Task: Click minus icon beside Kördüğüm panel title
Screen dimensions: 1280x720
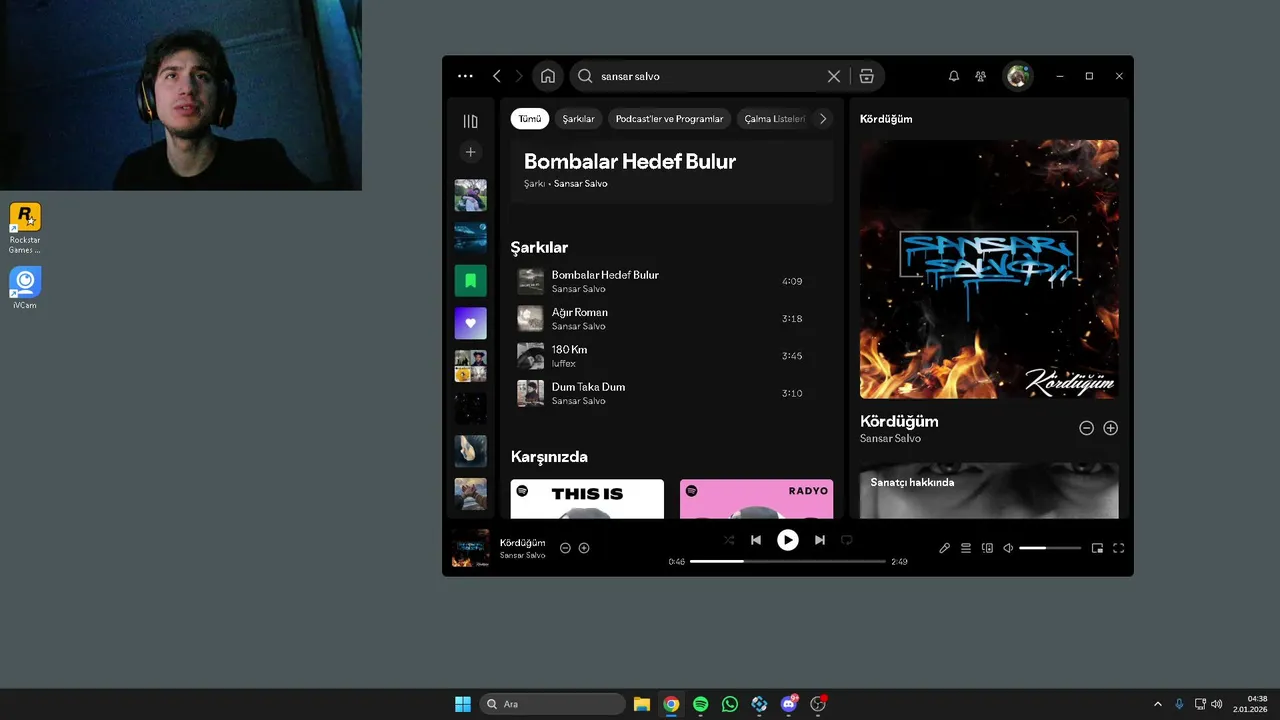Action: tap(1086, 428)
